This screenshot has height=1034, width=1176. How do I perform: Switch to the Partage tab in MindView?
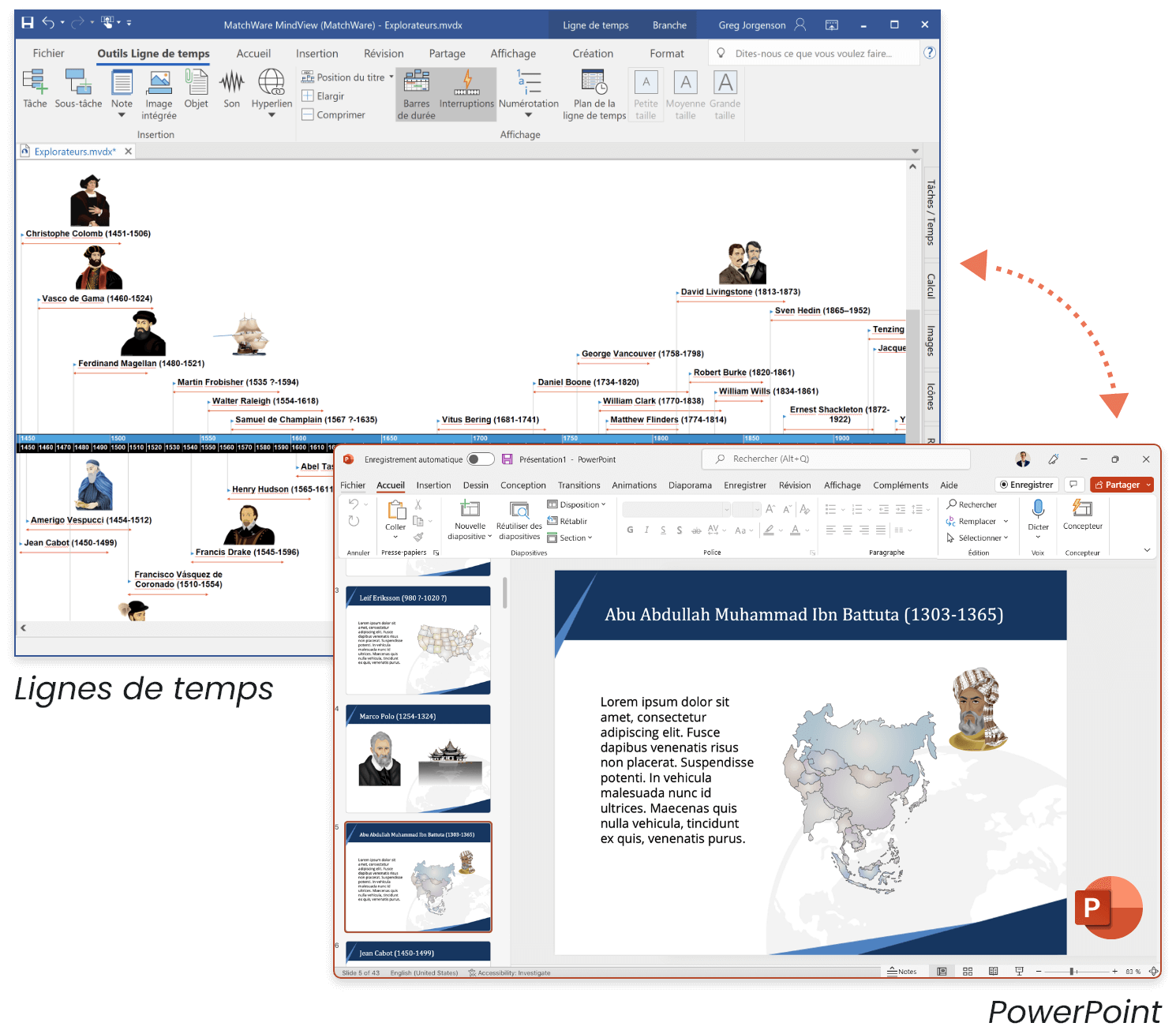click(447, 54)
